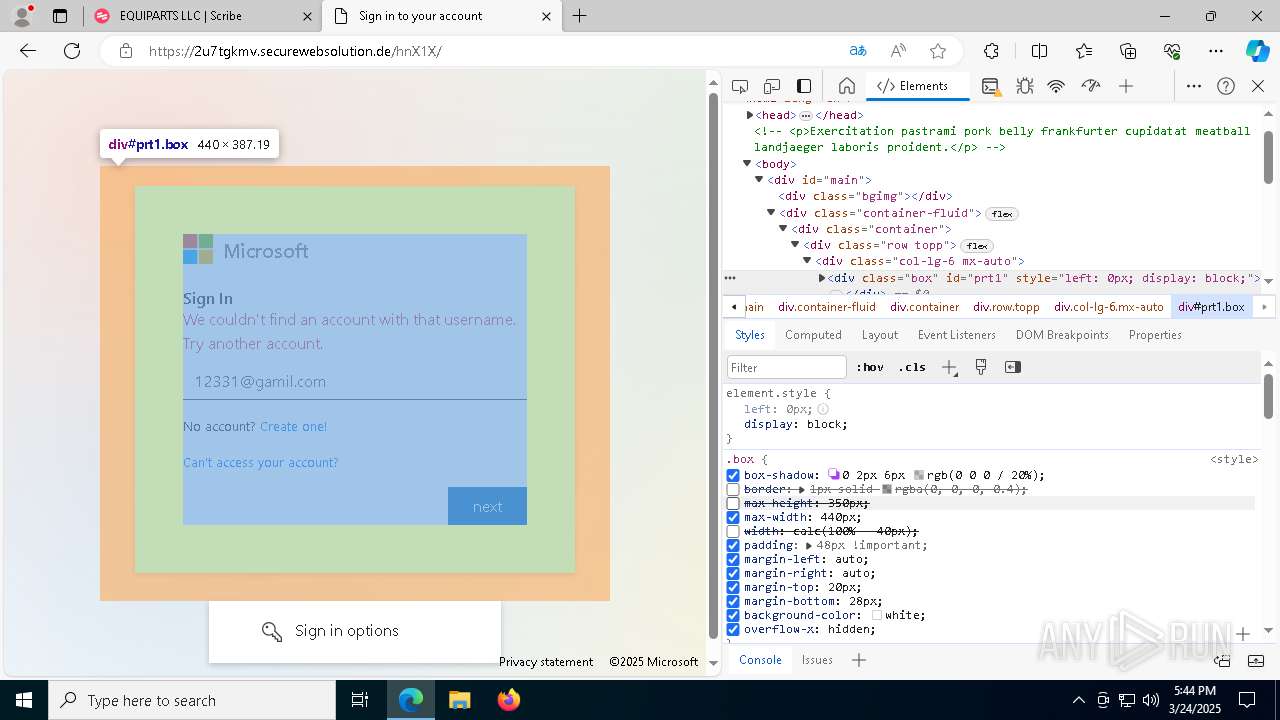Toggle device emulation in DevTools
This screenshot has width=1280, height=720.
[x=772, y=86]
